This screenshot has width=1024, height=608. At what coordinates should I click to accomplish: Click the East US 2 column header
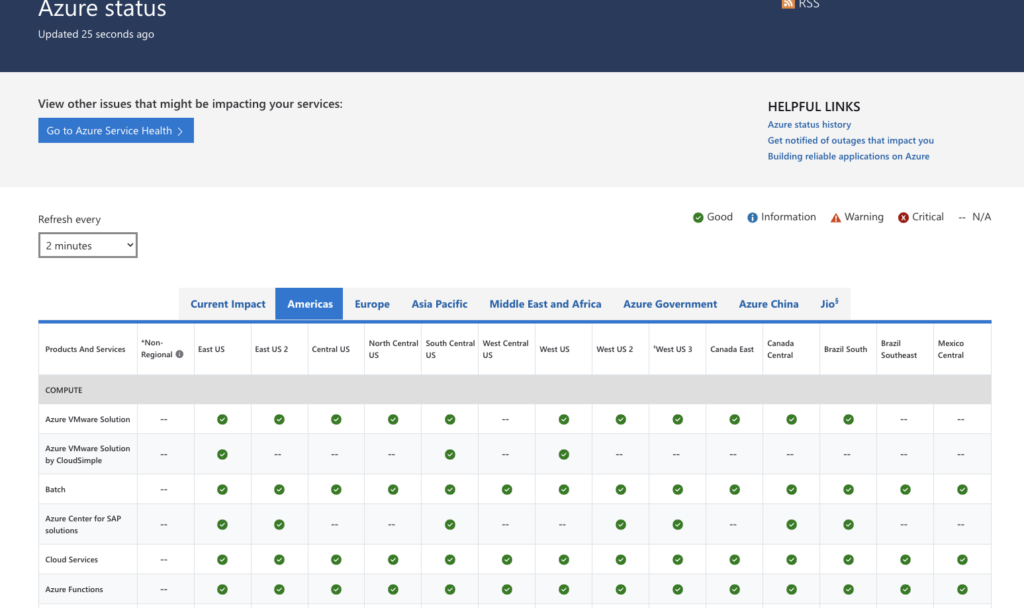click(271, 349)
